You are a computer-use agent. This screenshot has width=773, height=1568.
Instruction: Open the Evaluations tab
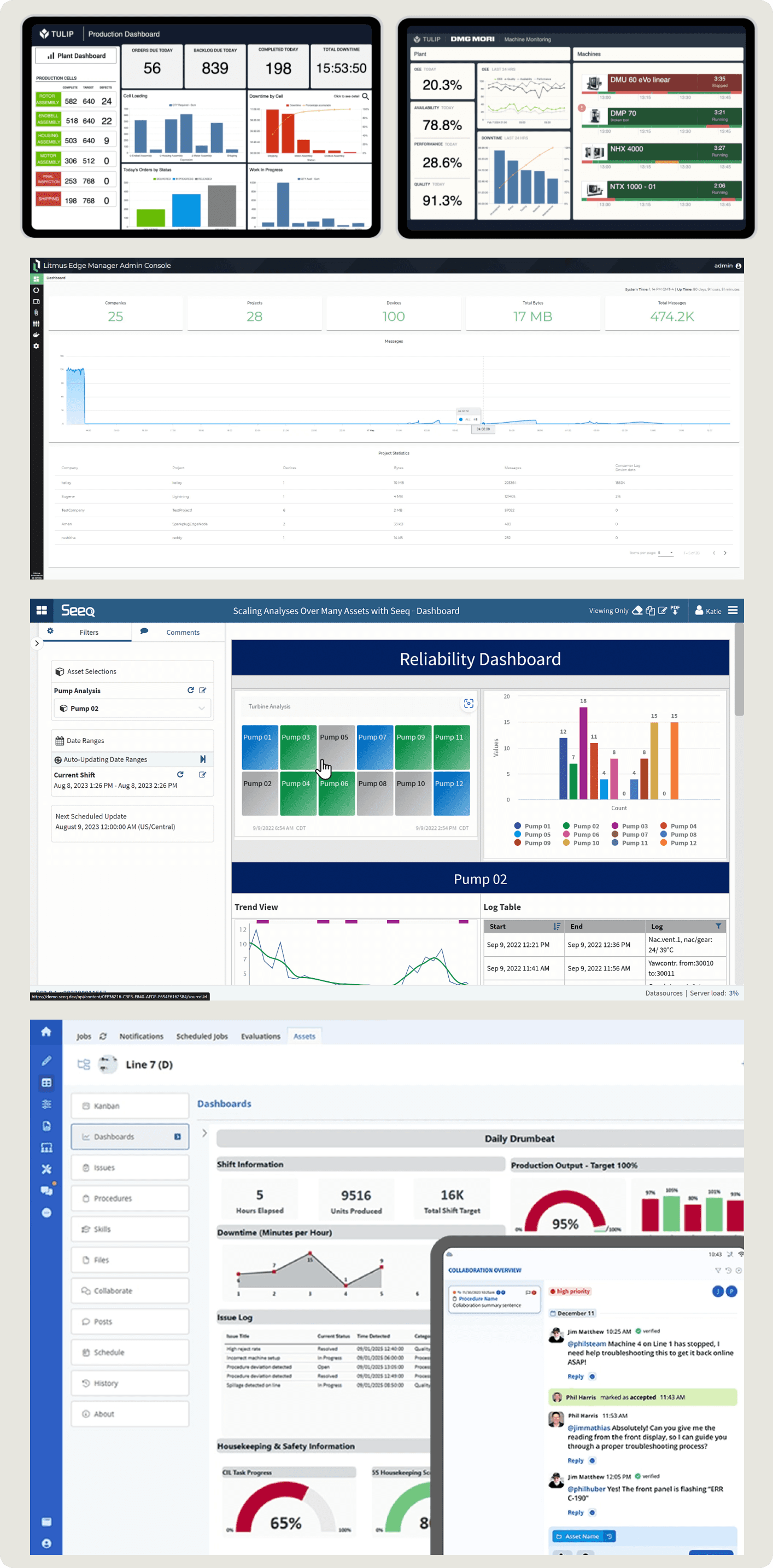(261, 1036)
